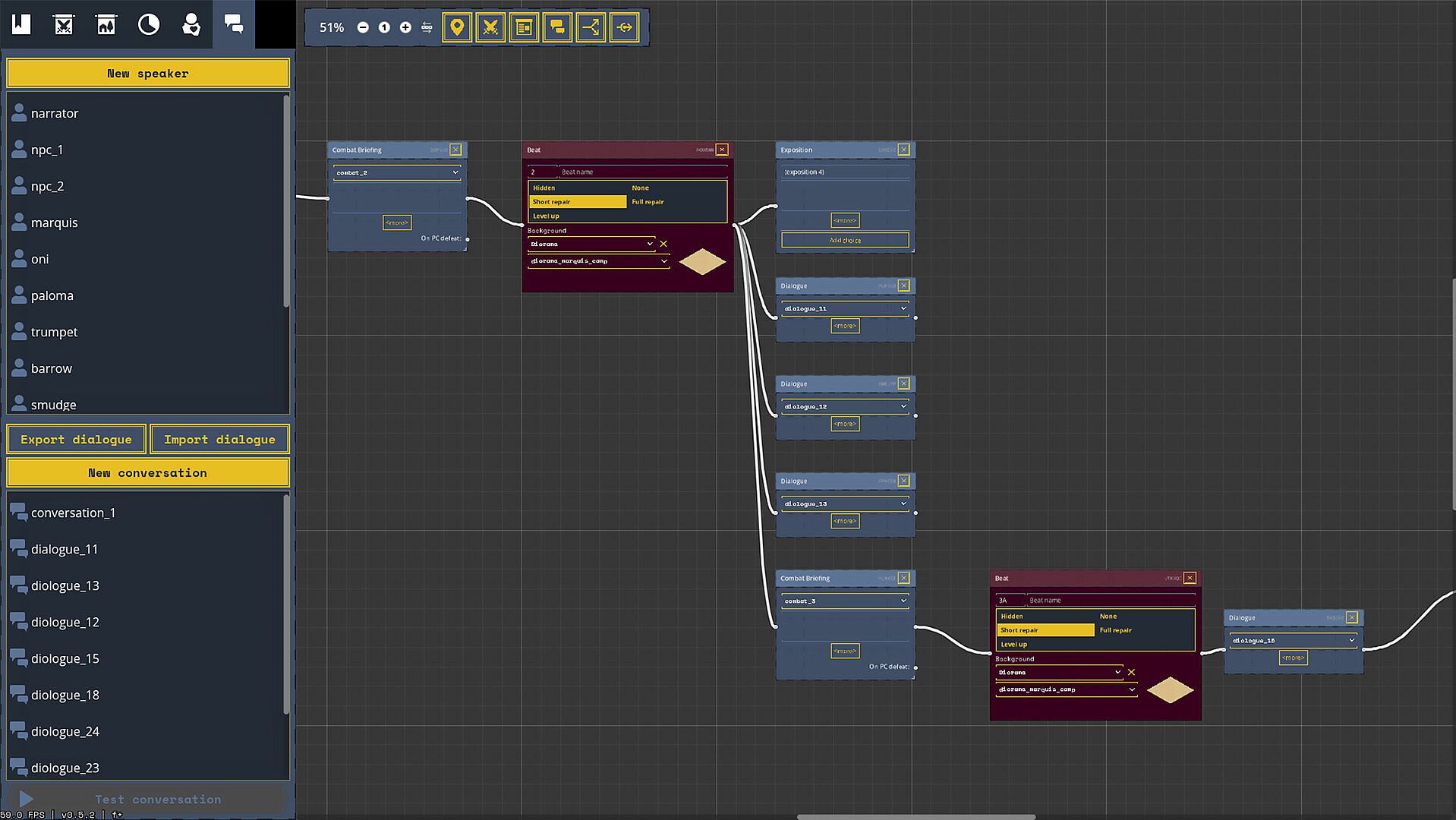Click Import dialogue button

[x=219, y=440]
